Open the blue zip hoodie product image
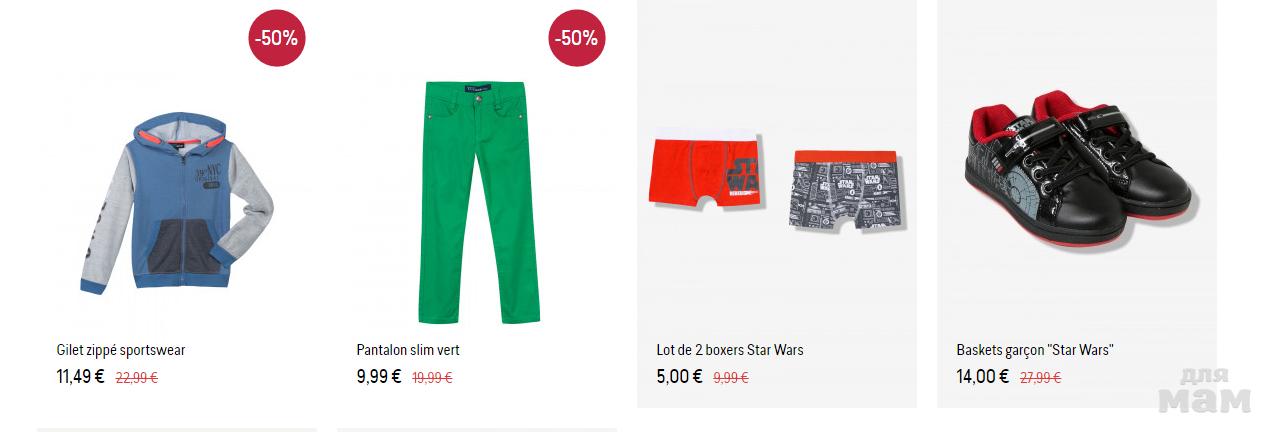This screenshot has width=1271, height=432. coord(177,206)
